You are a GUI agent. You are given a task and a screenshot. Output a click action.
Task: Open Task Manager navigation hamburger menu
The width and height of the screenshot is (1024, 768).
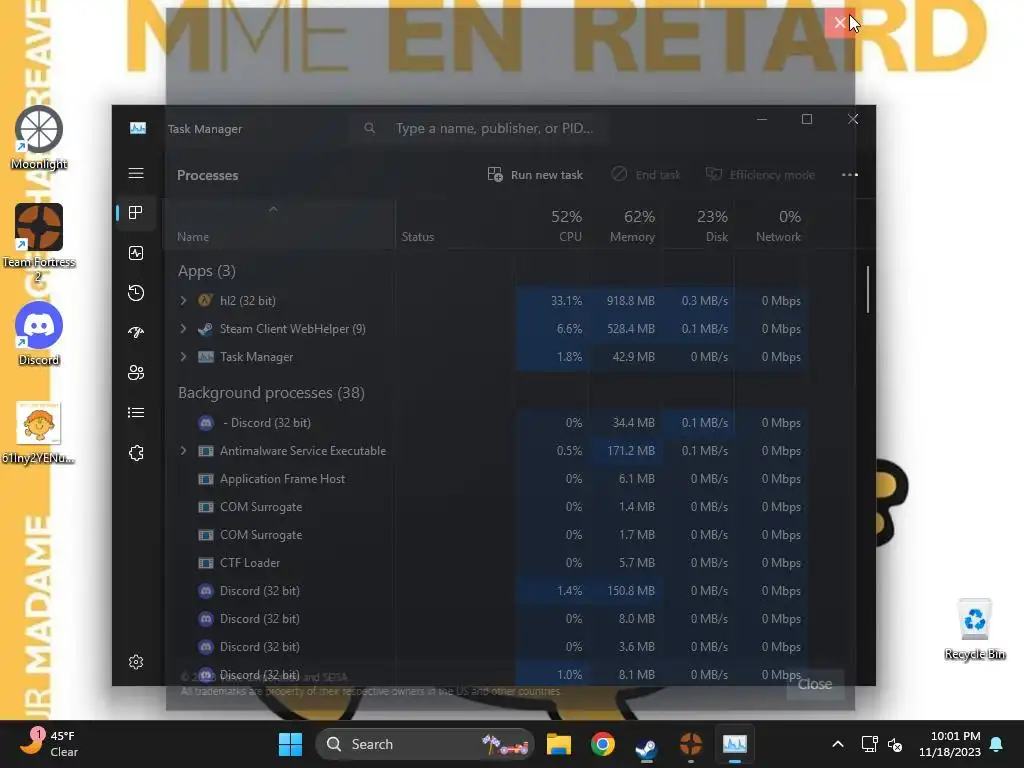click(136, 173)
